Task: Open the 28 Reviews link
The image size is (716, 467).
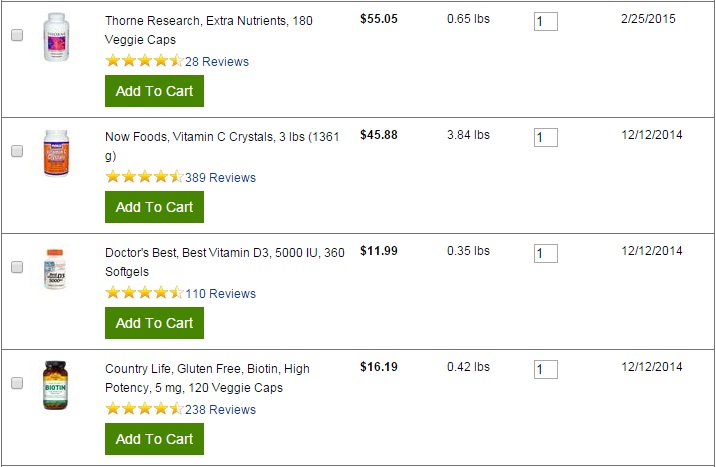Action: pos(217,62)
